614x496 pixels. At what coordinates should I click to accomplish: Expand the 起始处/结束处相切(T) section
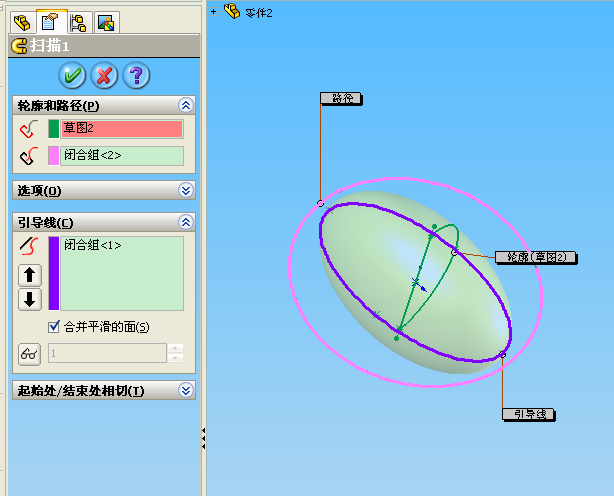click(186, 390)
